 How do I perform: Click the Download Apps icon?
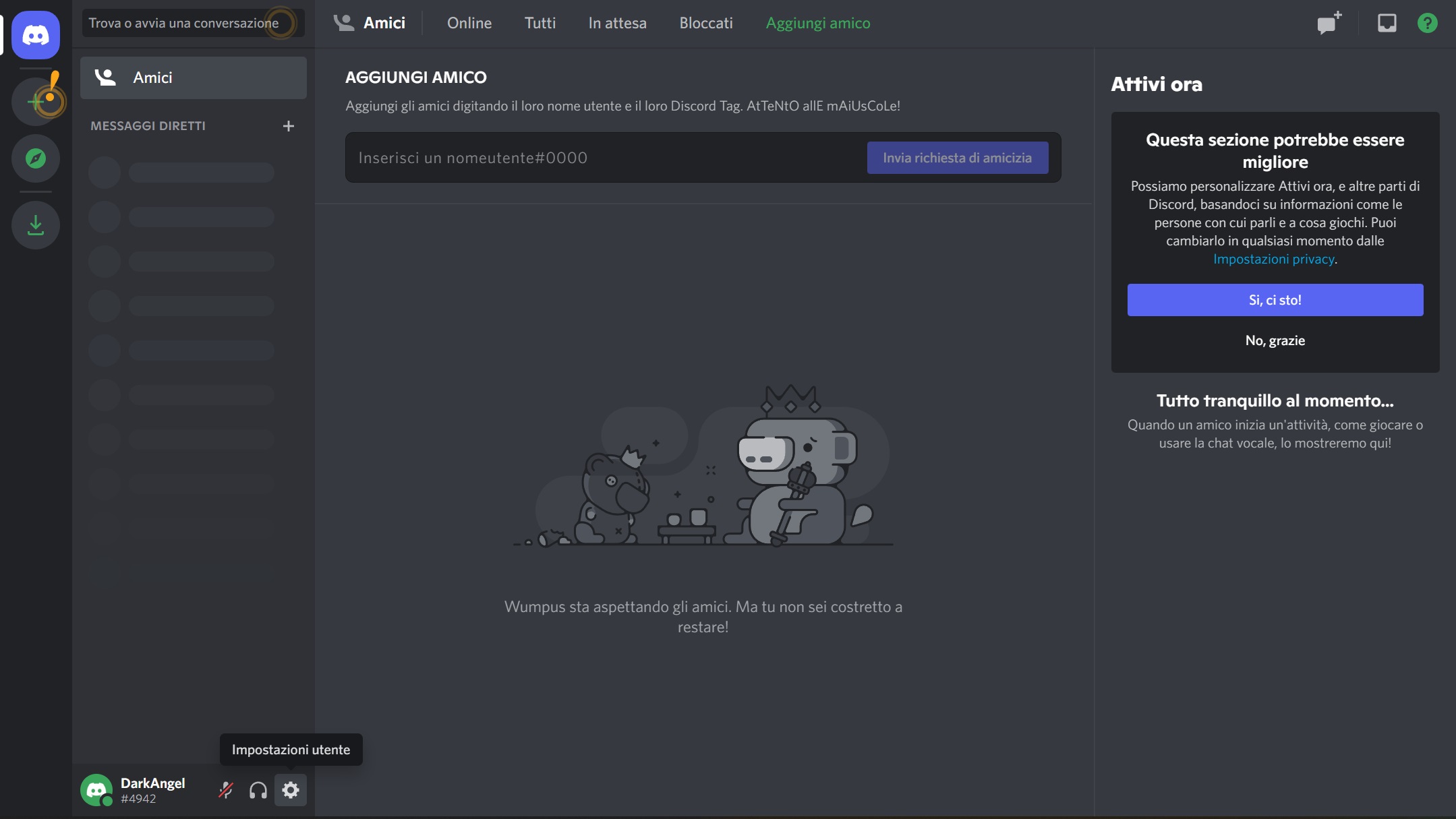pyautogui.click(x=35, y=224)
